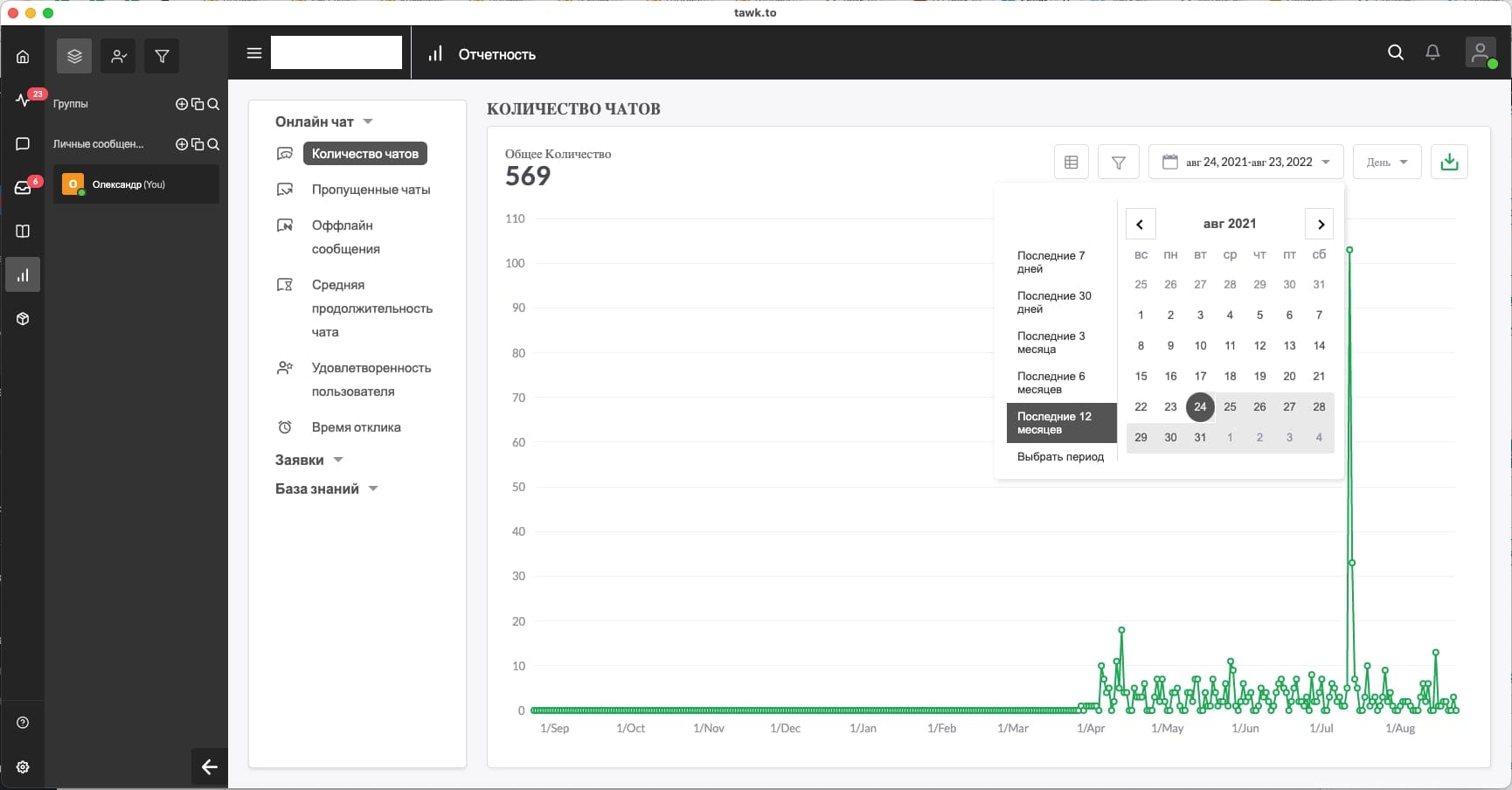Select Последние 30 дней preset
Viewport: 1512px width, 790px height.
[1054, 302]
